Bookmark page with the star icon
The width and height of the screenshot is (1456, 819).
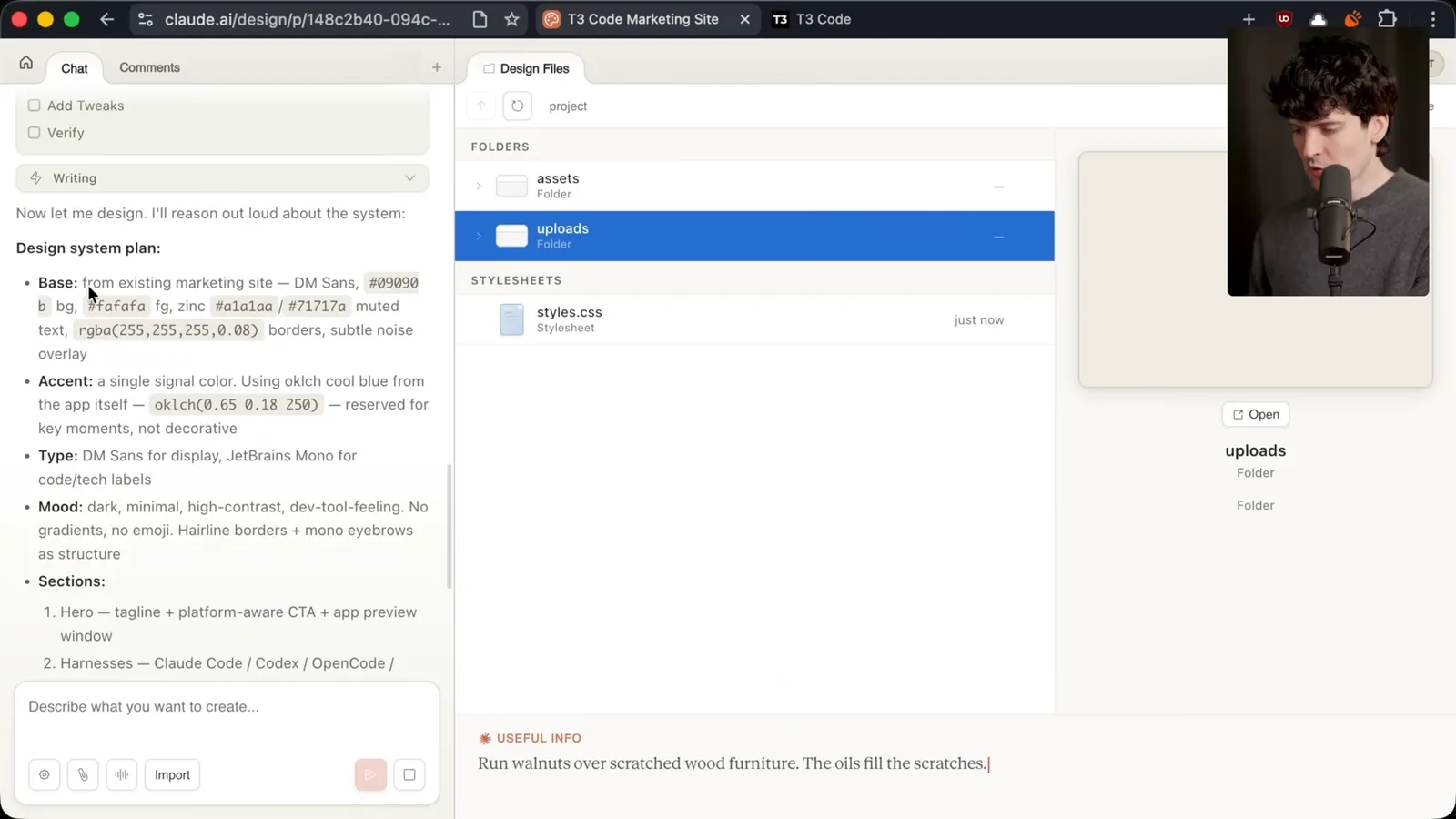(x=511, y=19)
